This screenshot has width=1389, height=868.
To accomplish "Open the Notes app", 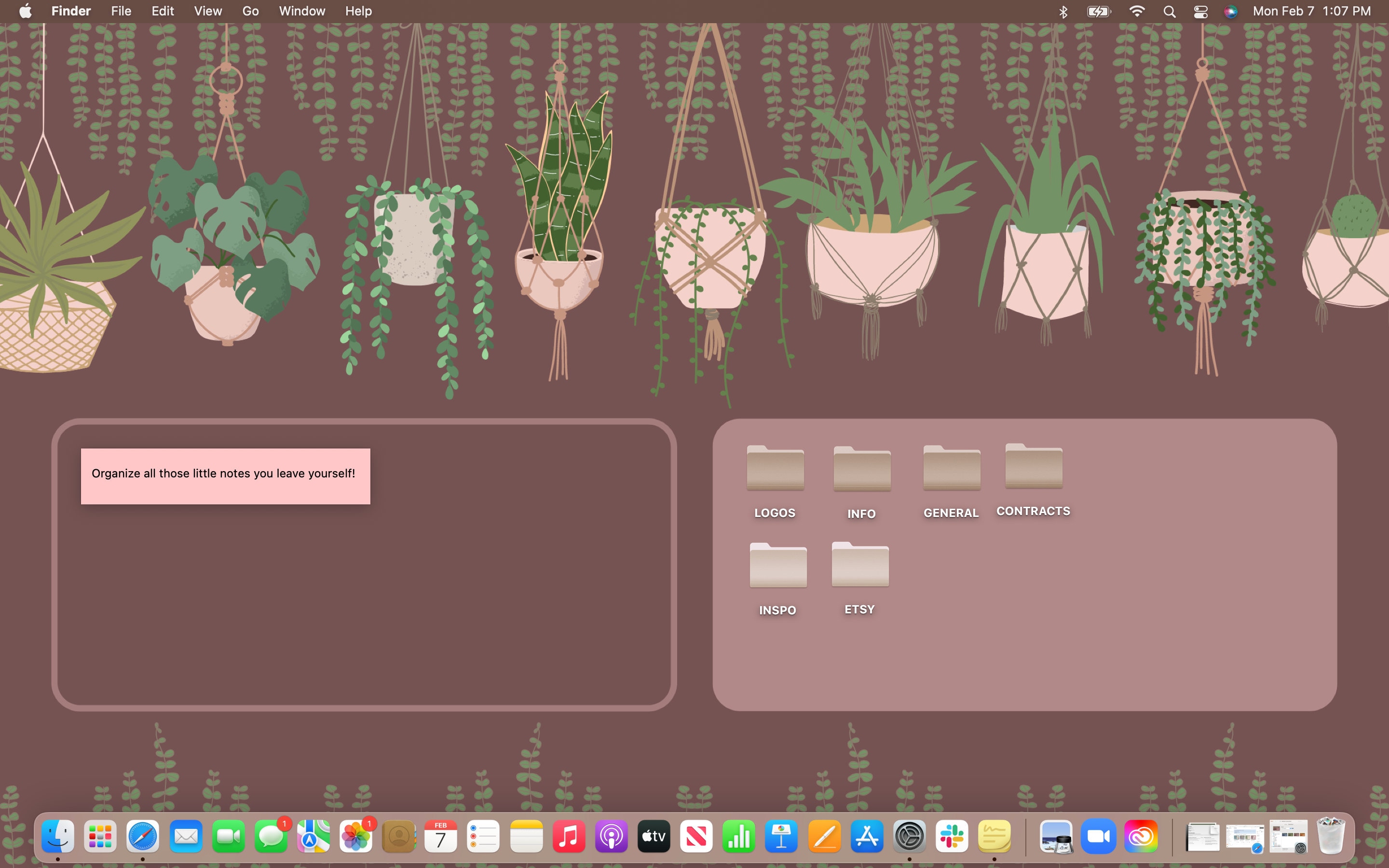I will pos(526,837).
